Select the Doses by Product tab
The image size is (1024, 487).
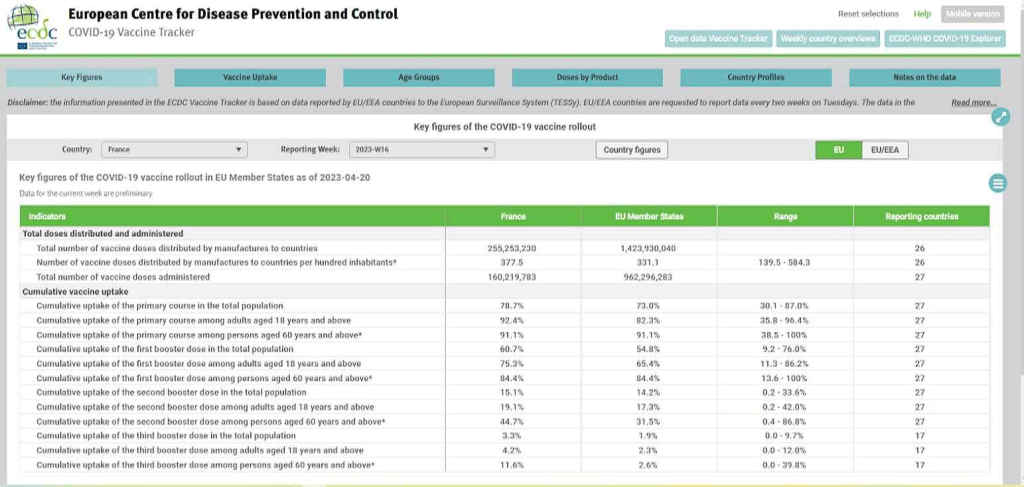(x=587, y=77)
